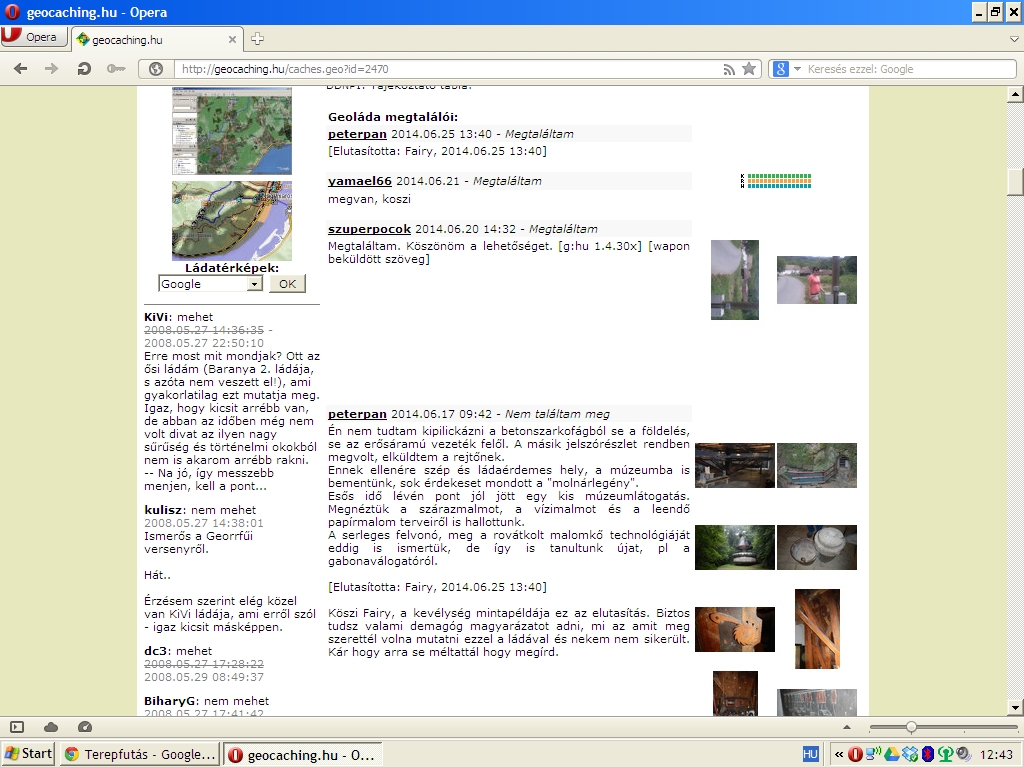The image size is (1024, 768).
Task: Click the Google search input field
Action: (x=909, y=69)
